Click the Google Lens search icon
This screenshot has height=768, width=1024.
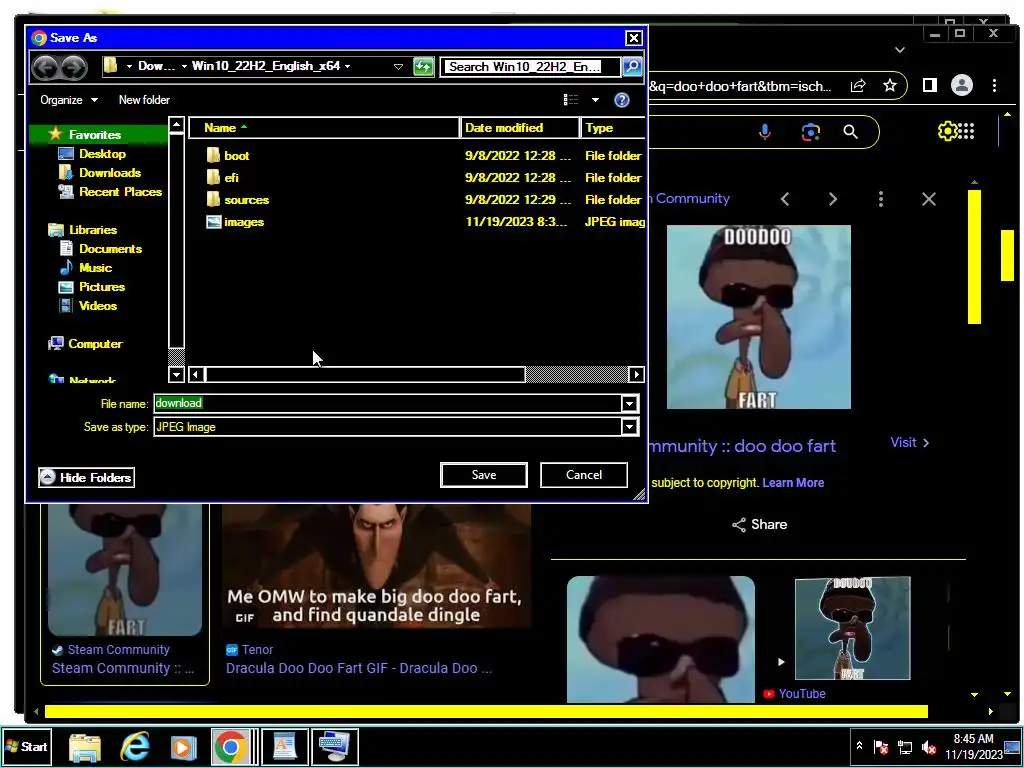(x=810, y=132)
